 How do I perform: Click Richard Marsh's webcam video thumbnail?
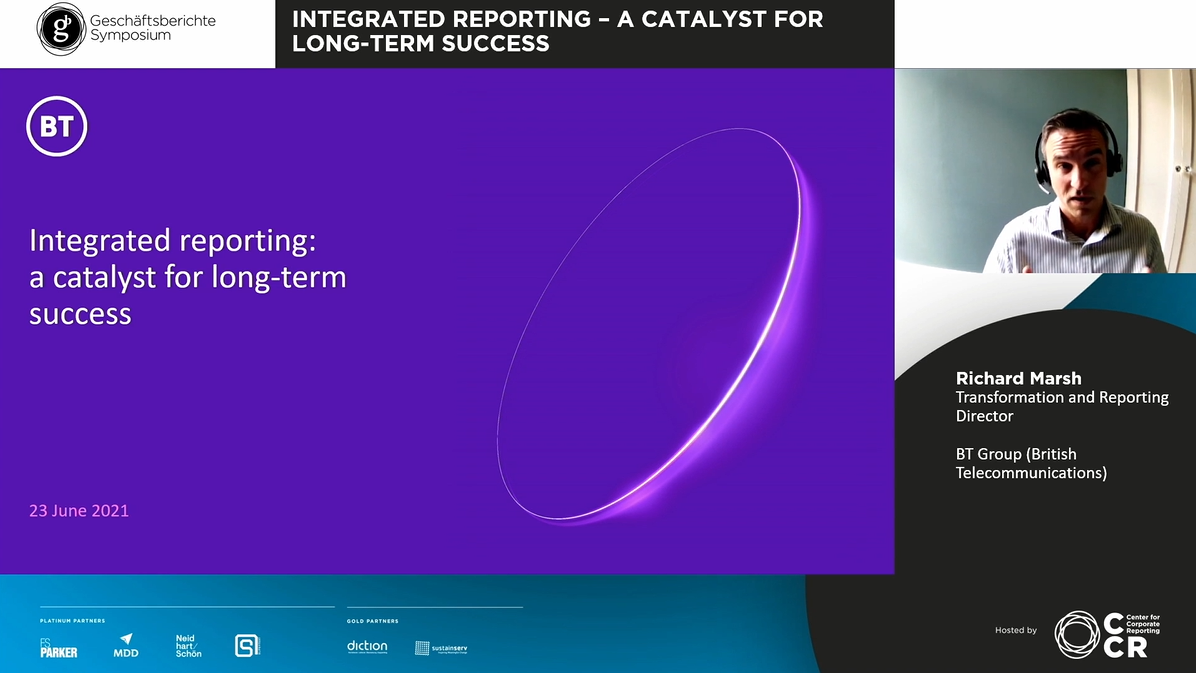1045,170
